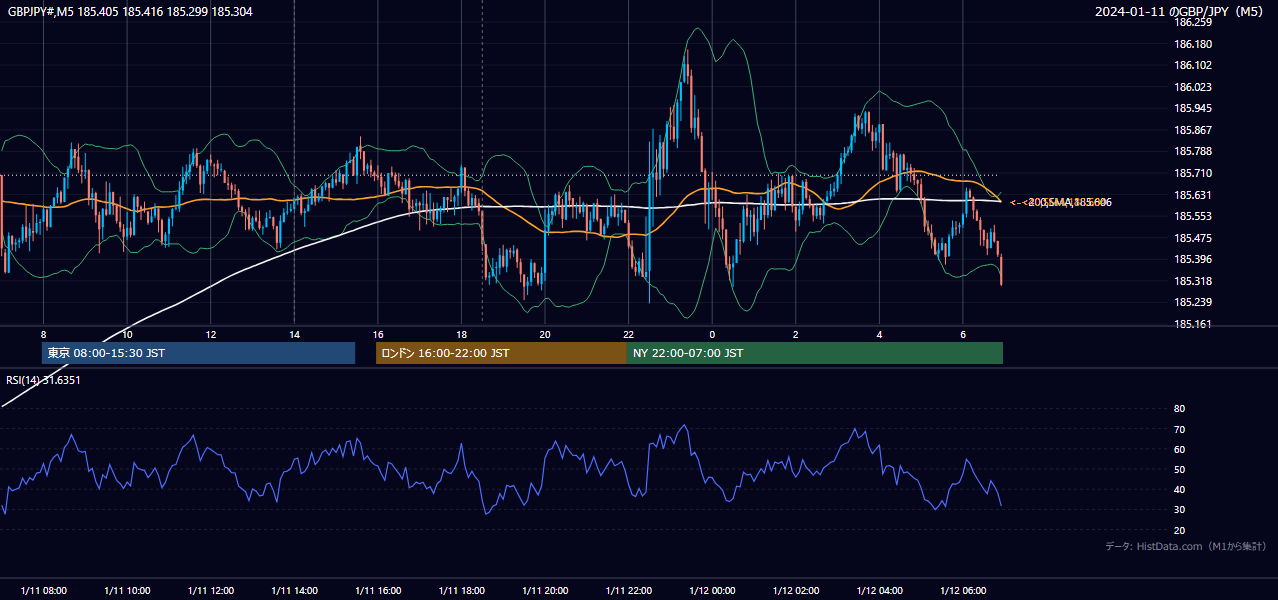This screenshot has width=1278, height=600.
Task: Click bottom time label 1/12 04:00
Action: click(879, 591)
